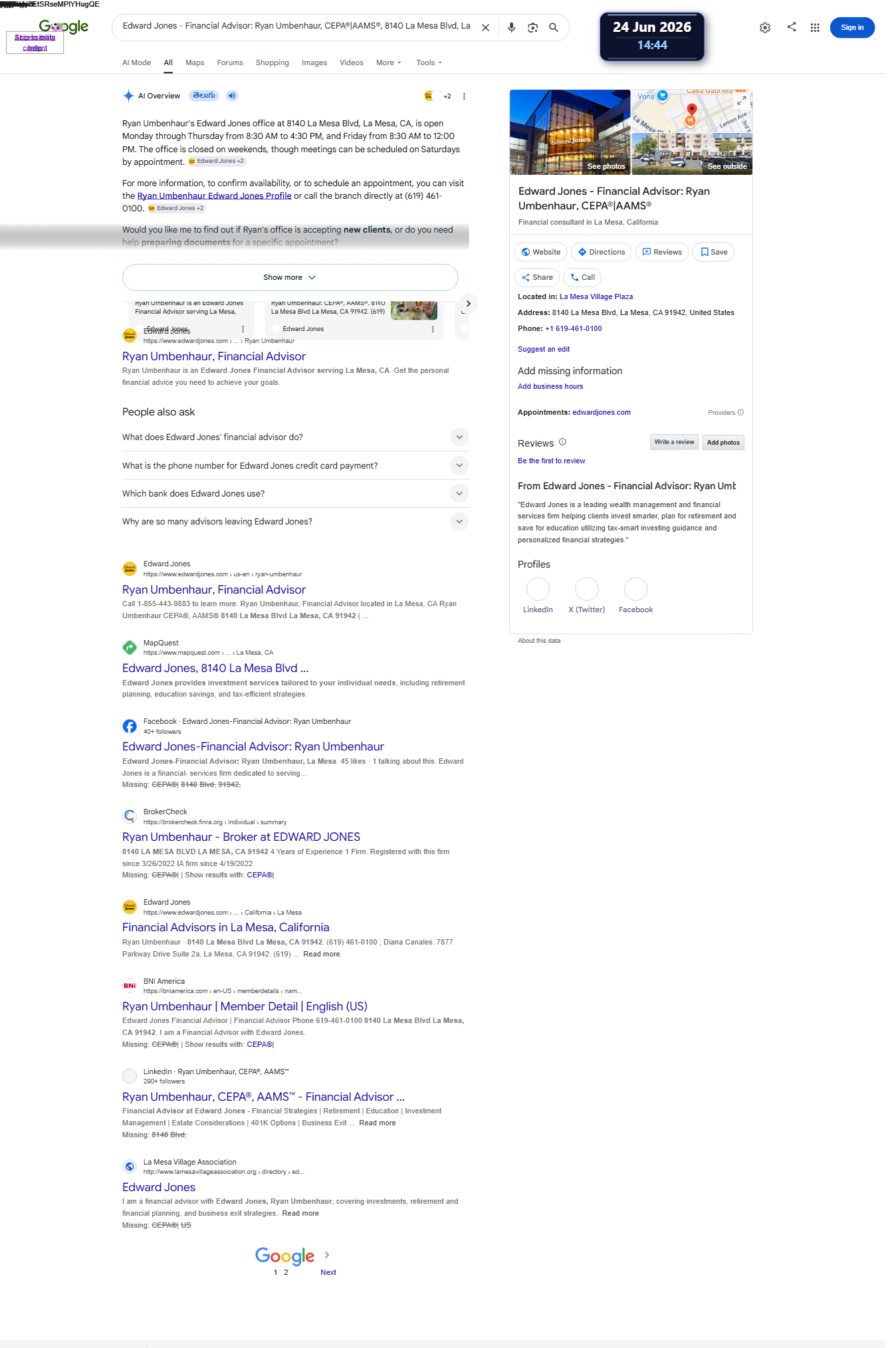The height and width of the screenshot is (1348, 896).
Task: Call the business from panel
Action: (582, 277)
